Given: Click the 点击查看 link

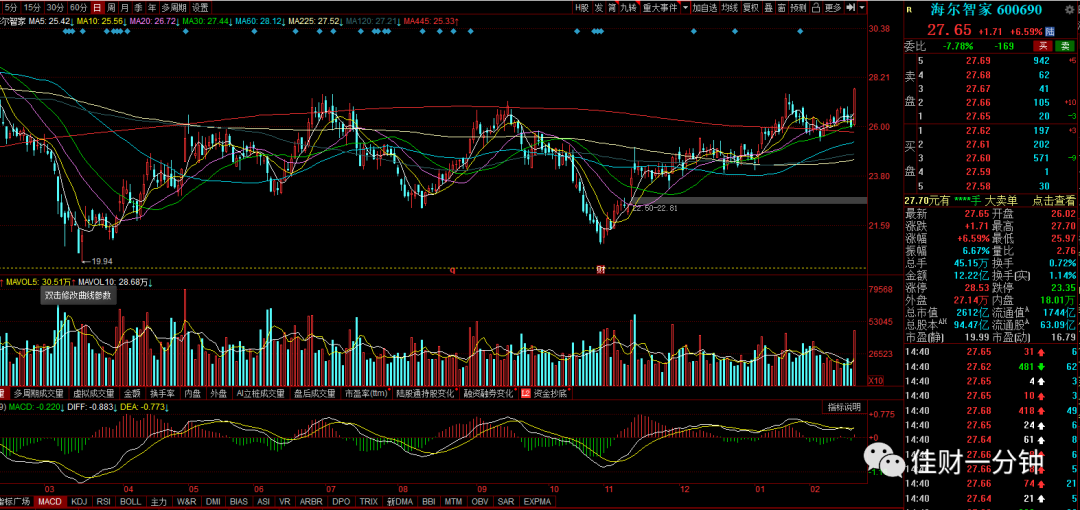Looking at the screenshot, I should pos(1052,201).
